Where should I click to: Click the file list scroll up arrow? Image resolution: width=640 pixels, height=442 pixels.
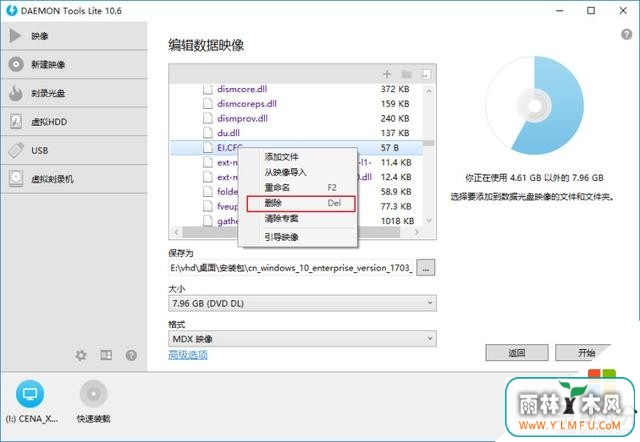[x=429, y=91]
